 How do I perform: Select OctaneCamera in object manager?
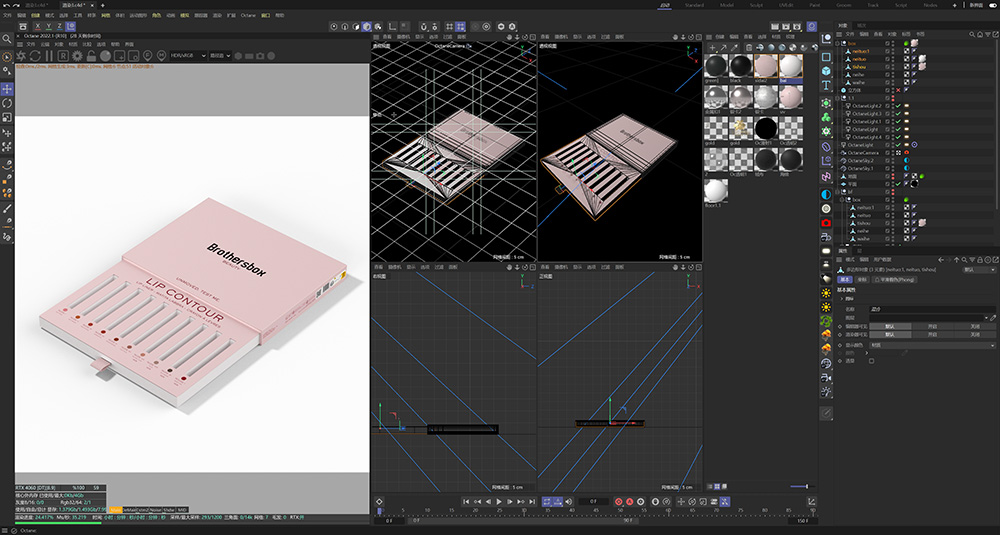point(865,152)
